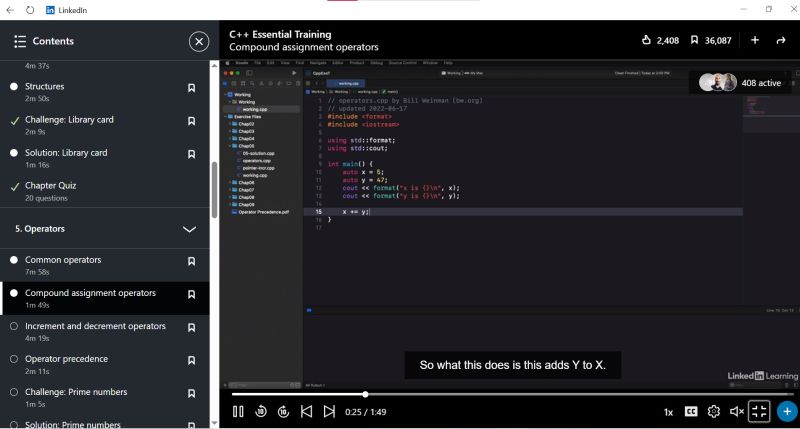
Task: Click the video subtitle caption text
Action: (513, 365)
